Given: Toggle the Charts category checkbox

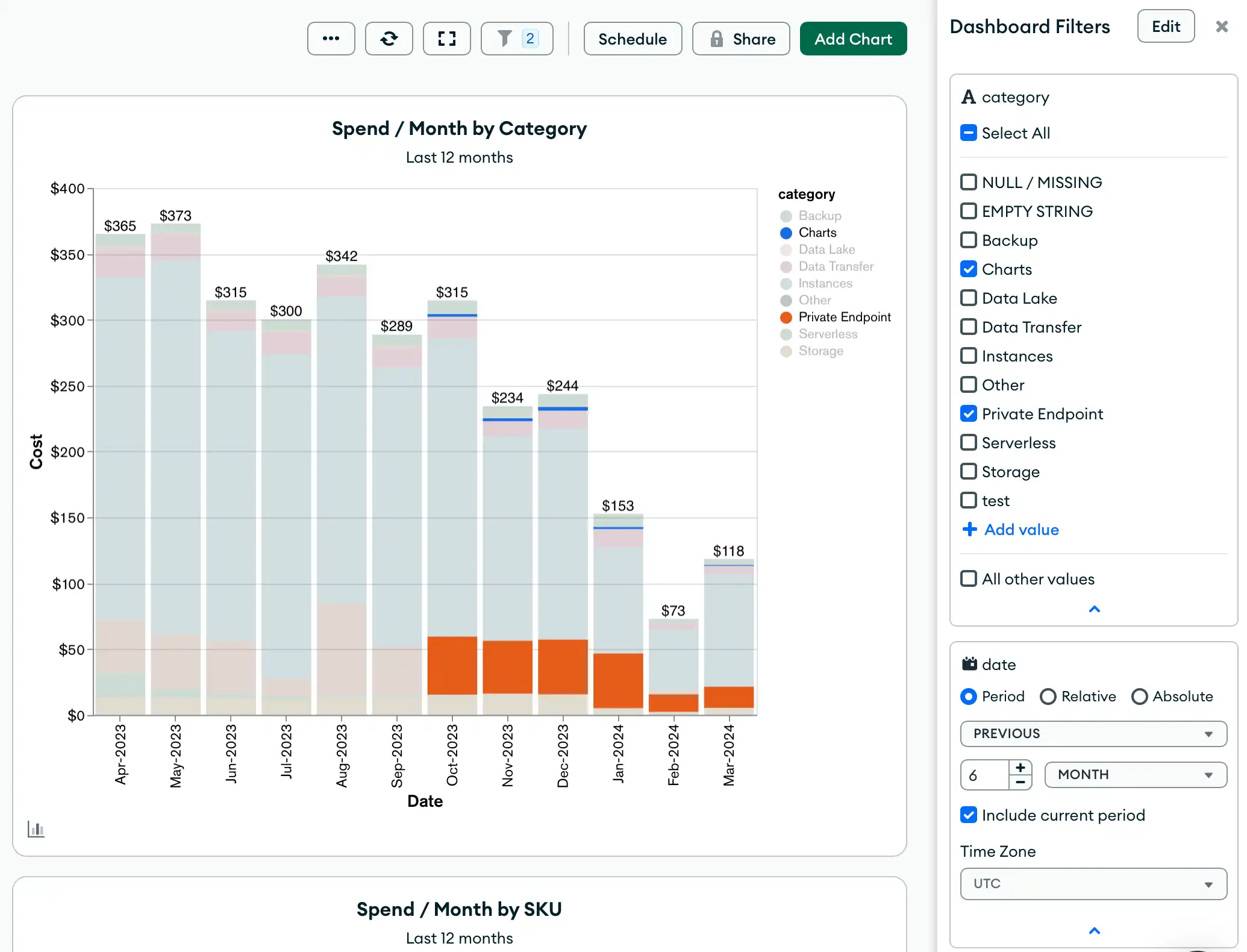Looking at the screenshot, I should click(968, 268).
